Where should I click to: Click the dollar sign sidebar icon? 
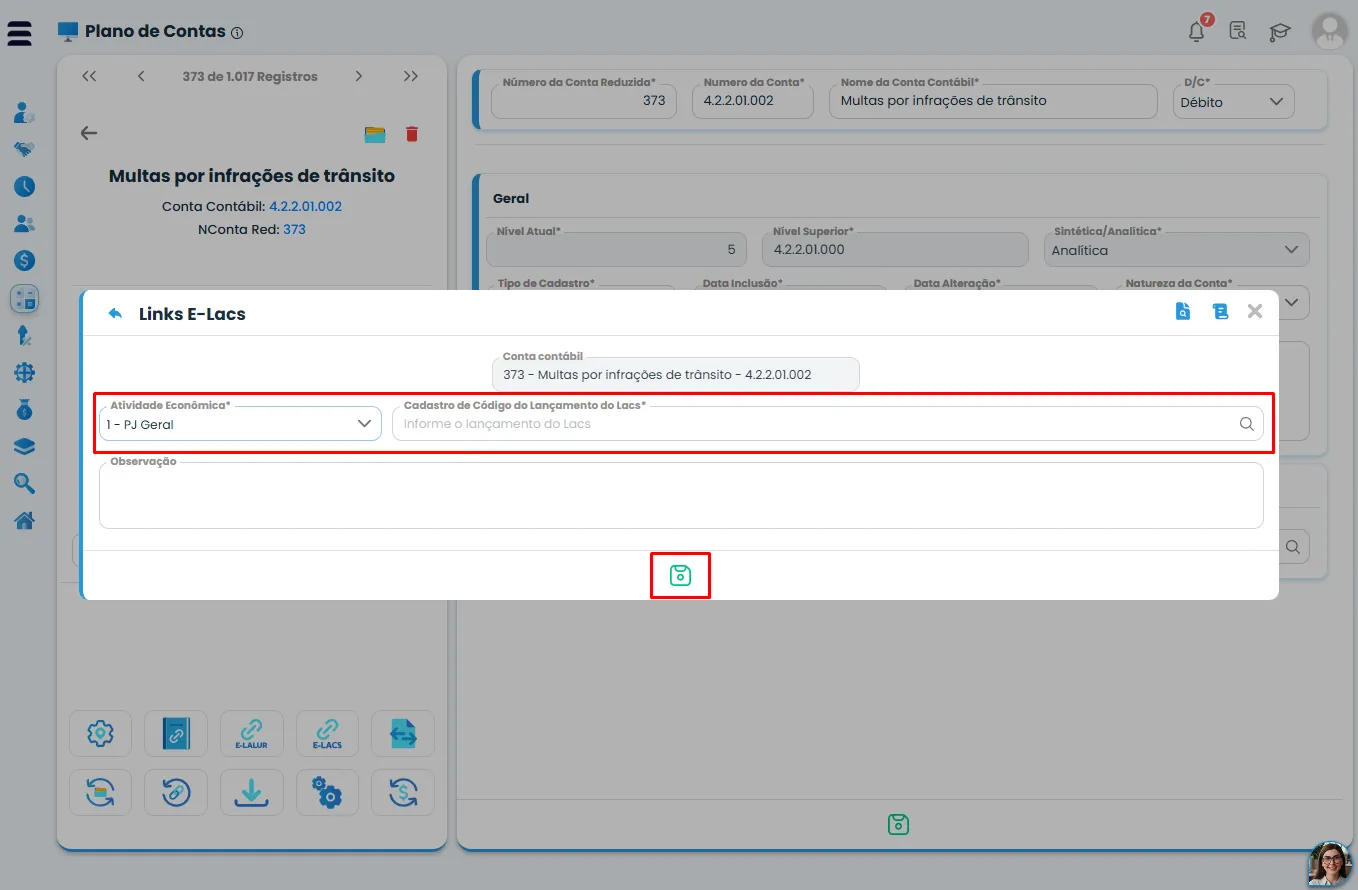coord(25,260)
